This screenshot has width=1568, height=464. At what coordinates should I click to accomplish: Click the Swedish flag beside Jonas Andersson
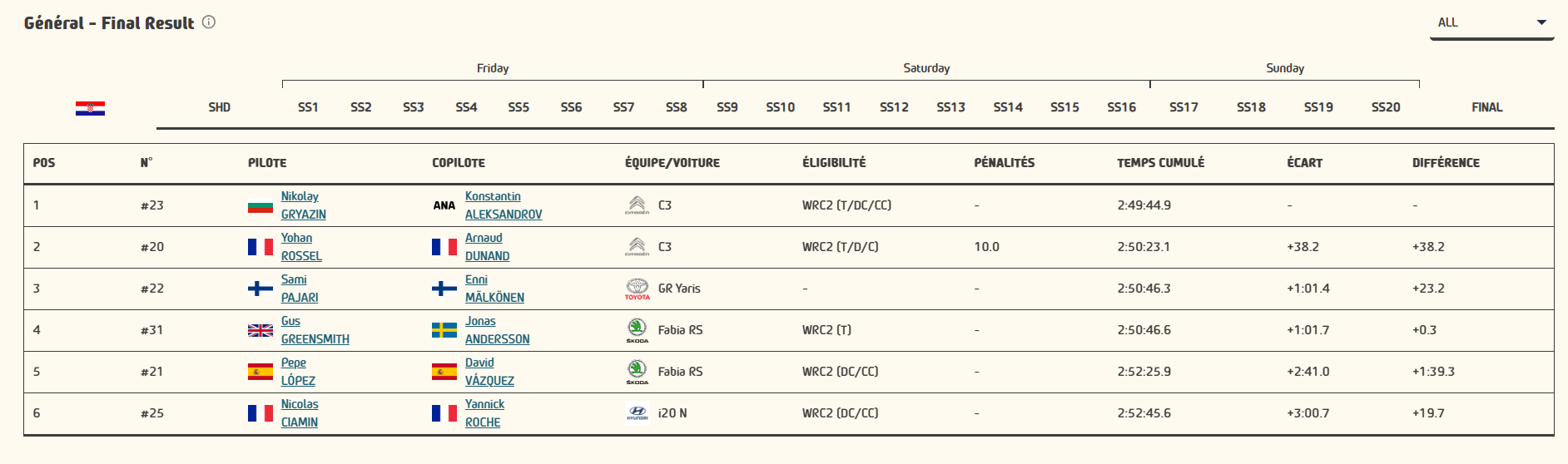pos(444,330)
